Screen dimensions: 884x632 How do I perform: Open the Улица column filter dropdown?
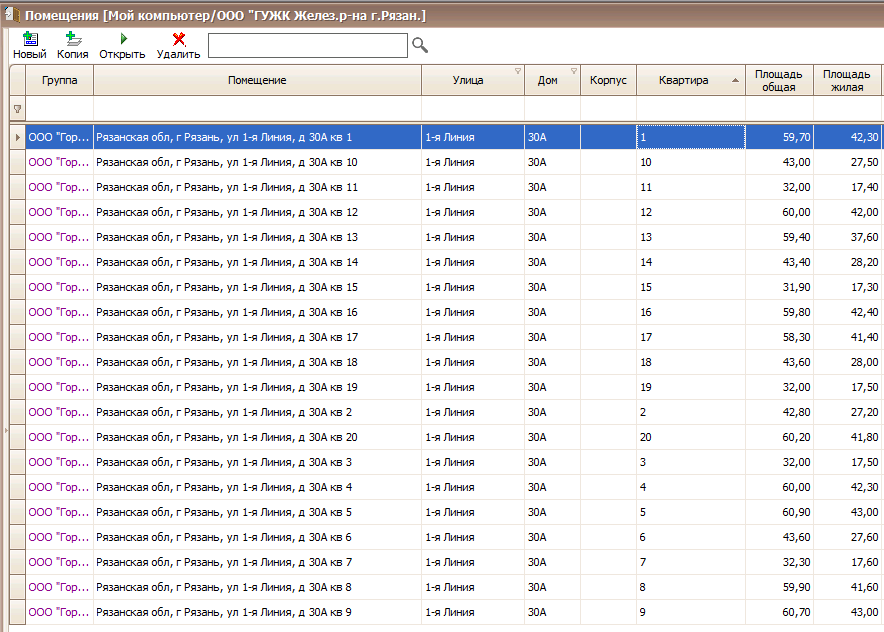coord(517,71)
